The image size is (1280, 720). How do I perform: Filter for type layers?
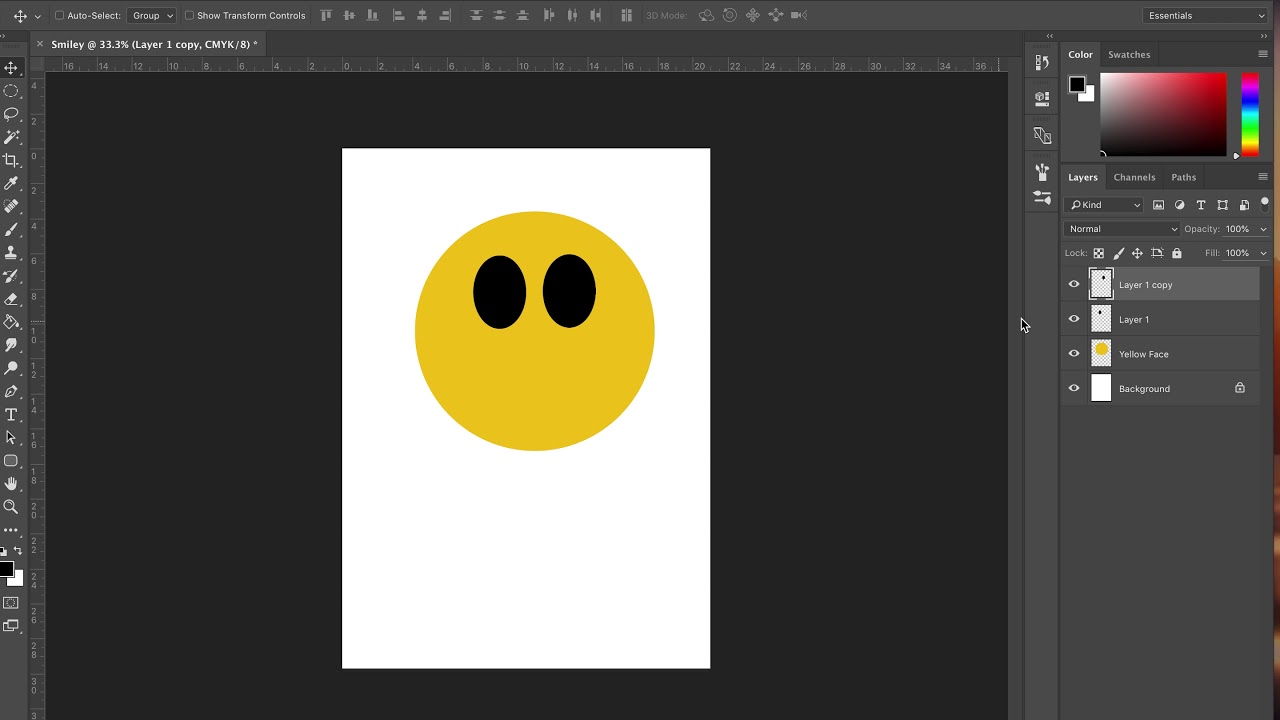(x=1201, y=205)
